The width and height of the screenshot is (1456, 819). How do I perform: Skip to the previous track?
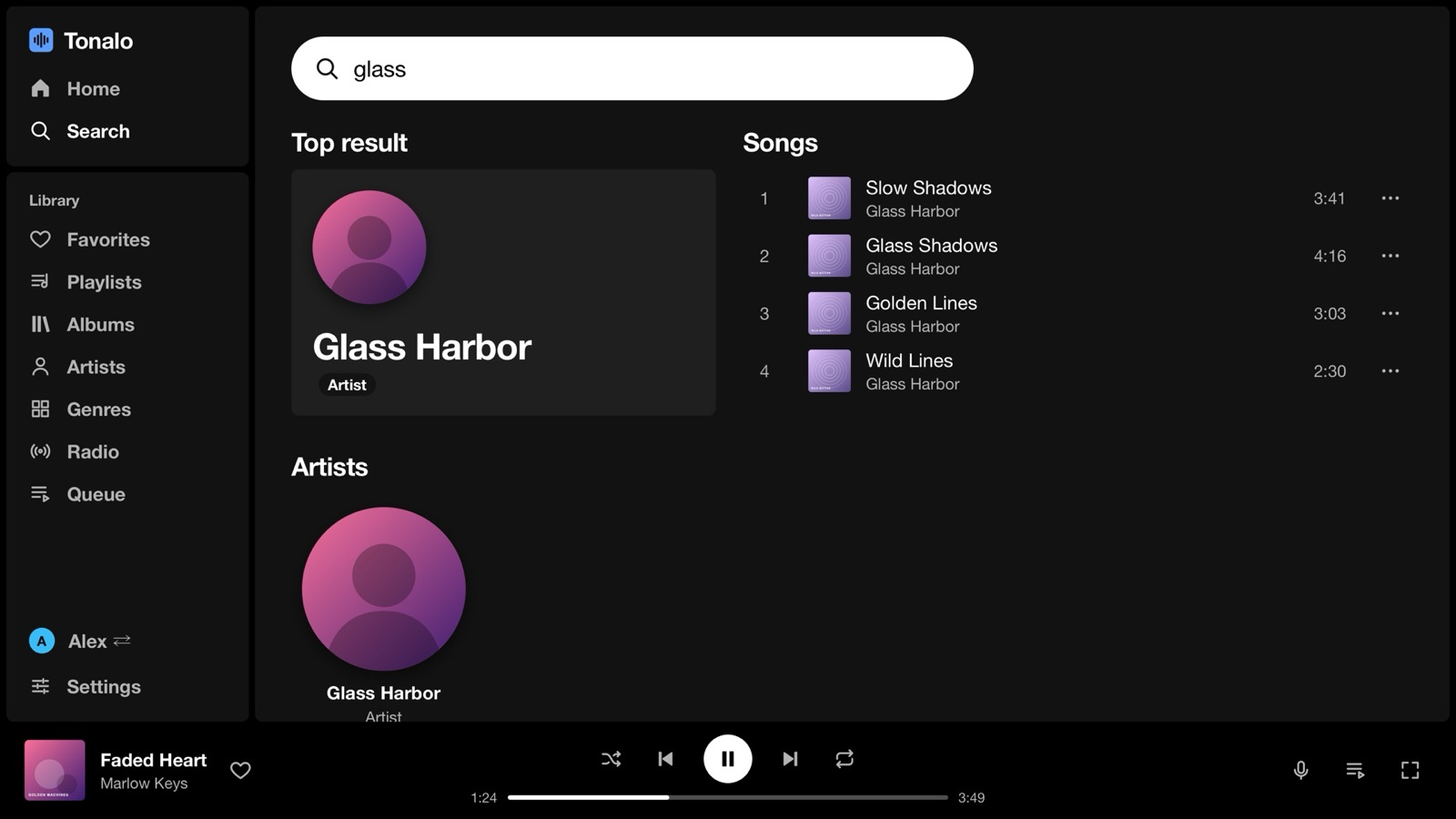coord(665,759)
